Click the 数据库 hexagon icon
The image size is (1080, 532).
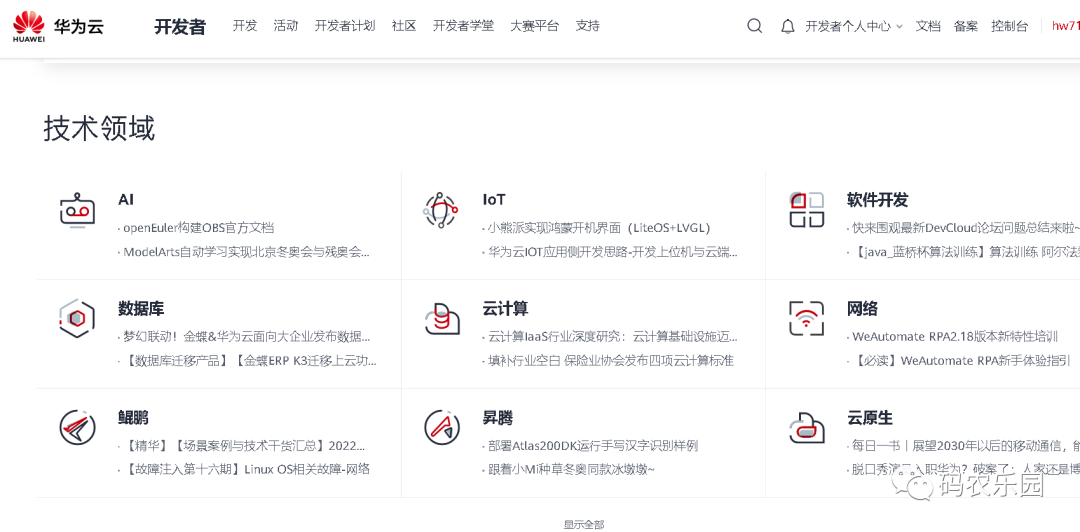point(77,319)
